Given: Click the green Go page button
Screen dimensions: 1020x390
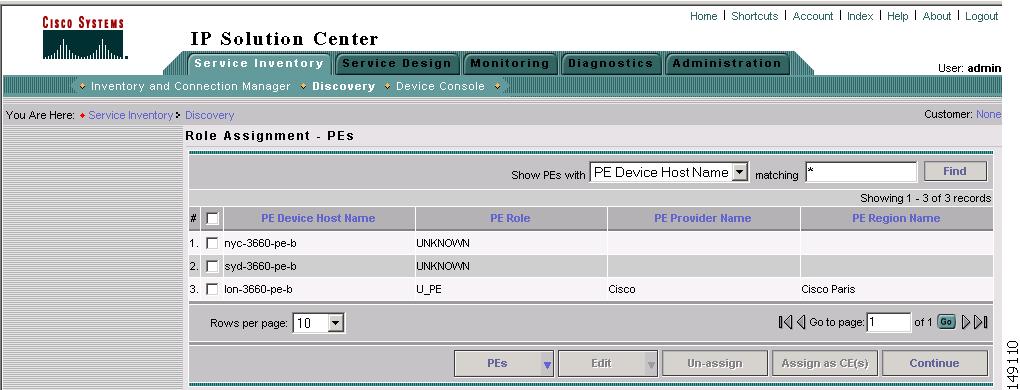Looking at the screenshot, I should point(946,322).
